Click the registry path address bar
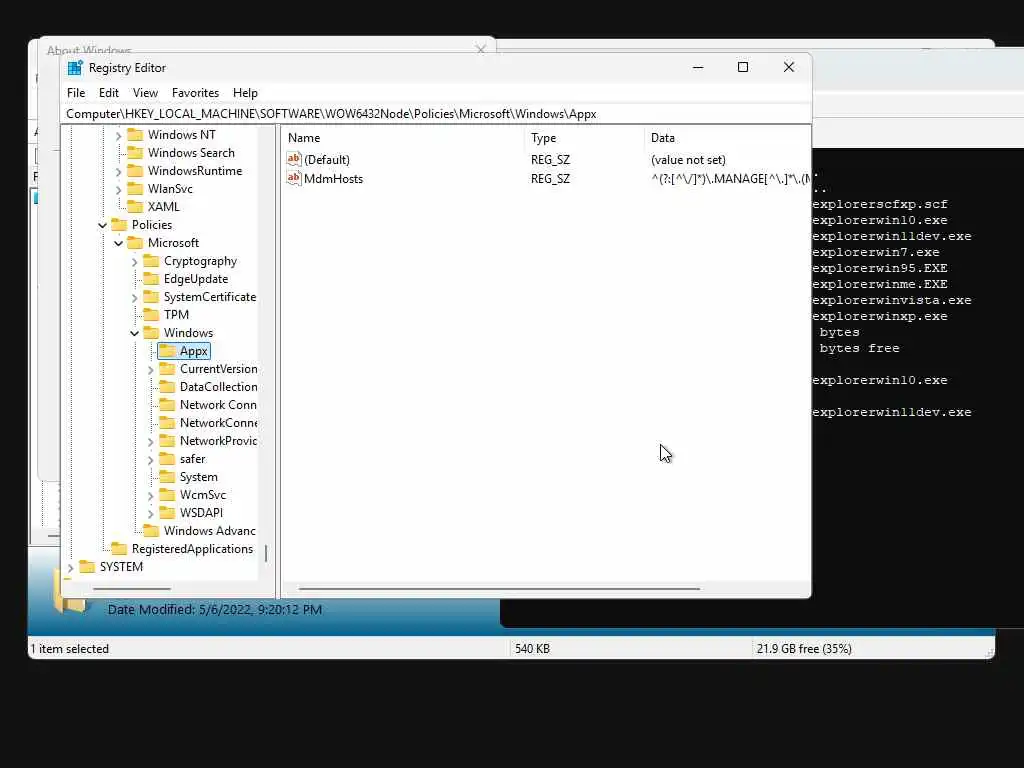Screen dimensions: 1024x768 (436, 114)
